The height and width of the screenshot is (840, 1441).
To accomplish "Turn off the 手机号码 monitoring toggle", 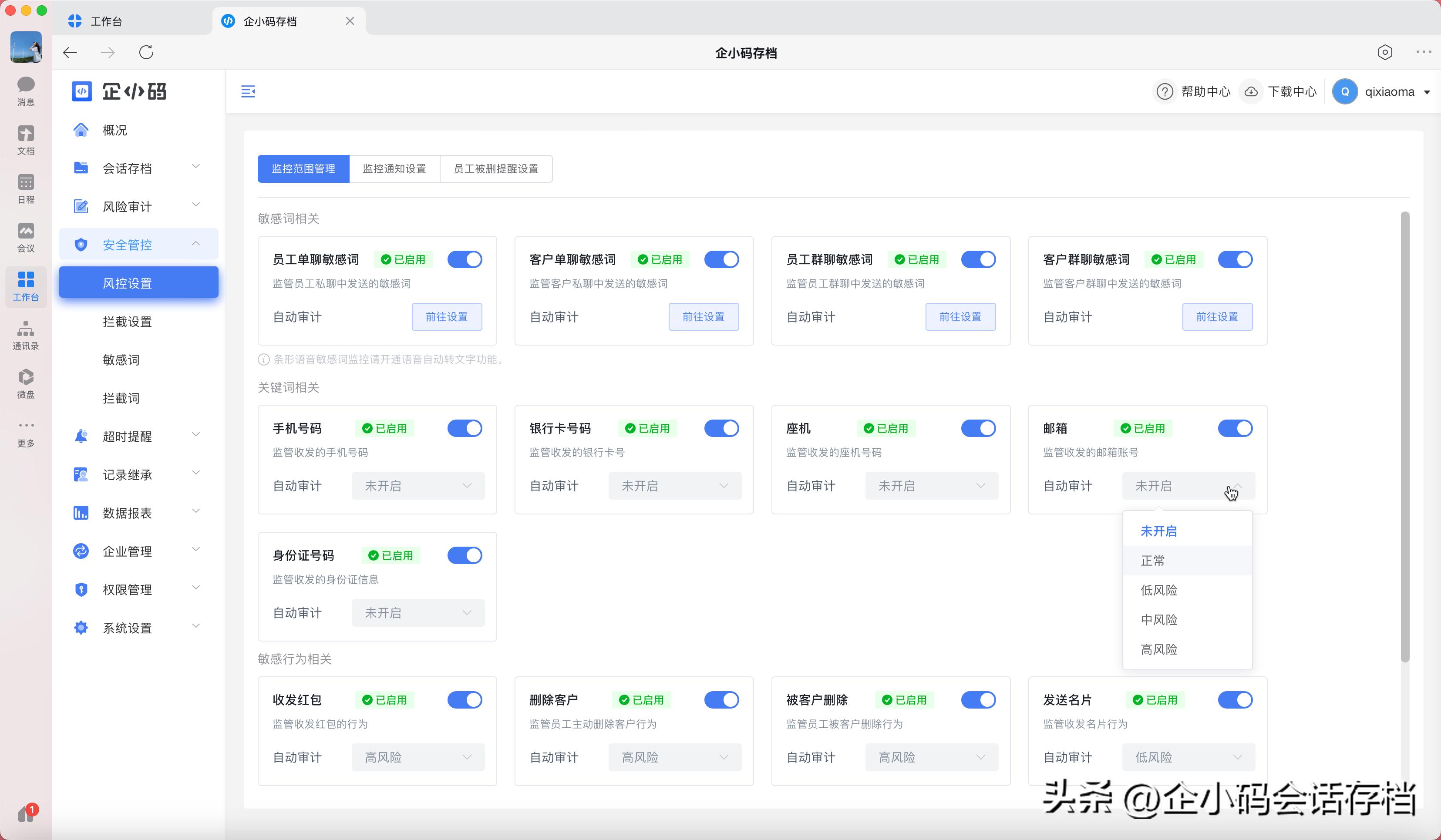I will (x=465, y=428).
